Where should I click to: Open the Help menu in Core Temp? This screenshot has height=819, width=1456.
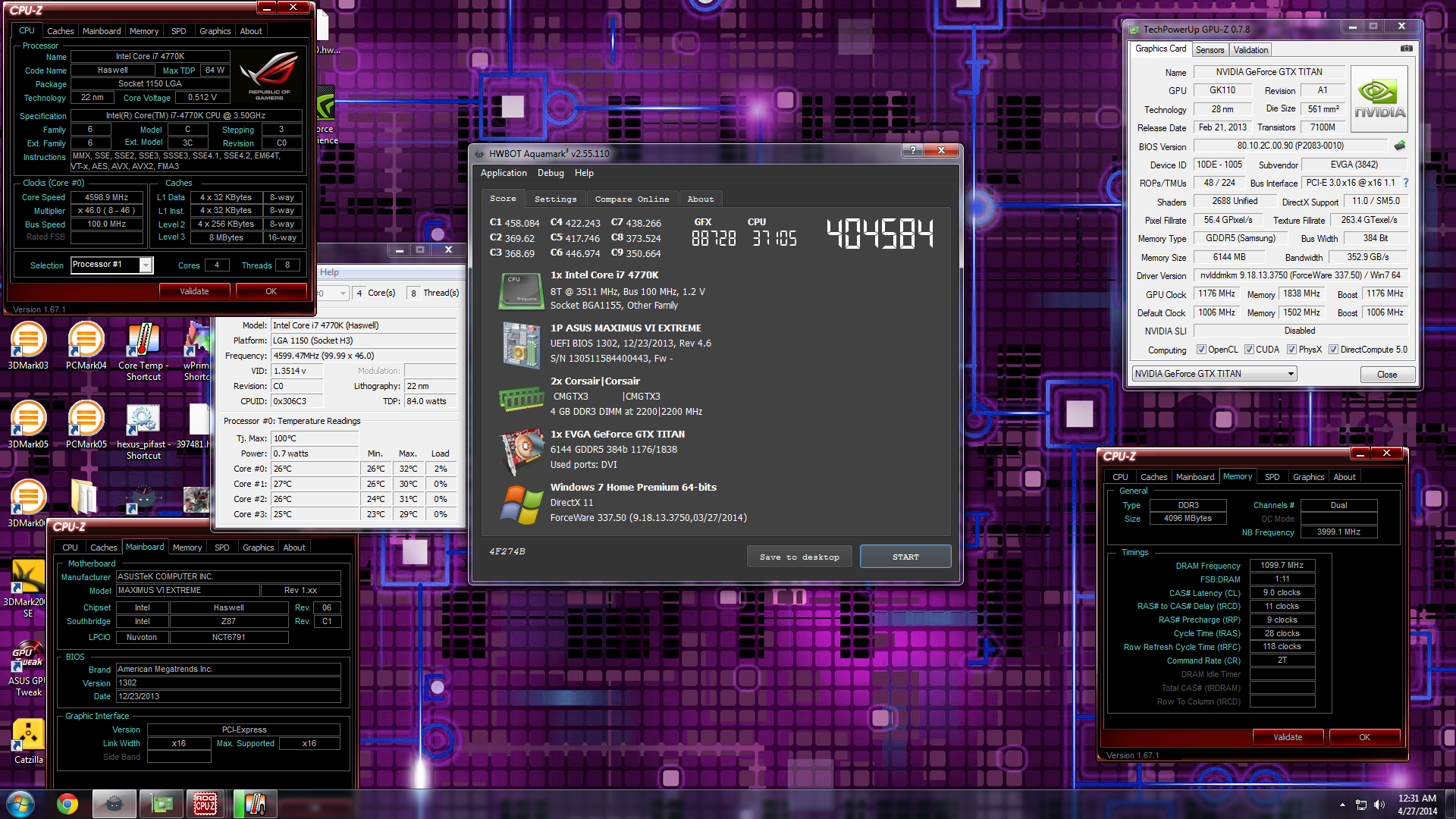point(329,272)
